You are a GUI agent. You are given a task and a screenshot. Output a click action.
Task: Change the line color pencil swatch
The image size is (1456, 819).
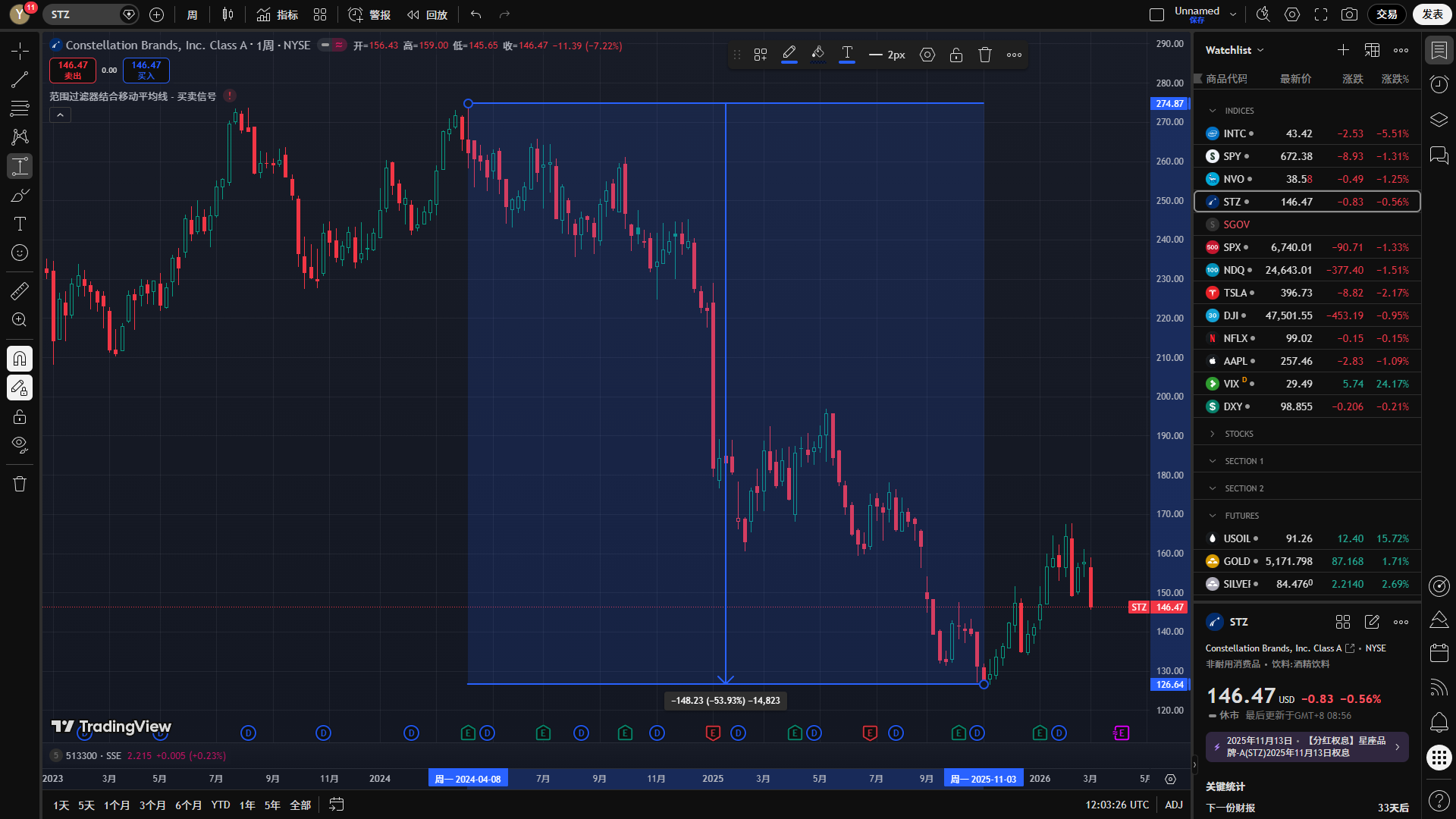click(x=789, y=55)
